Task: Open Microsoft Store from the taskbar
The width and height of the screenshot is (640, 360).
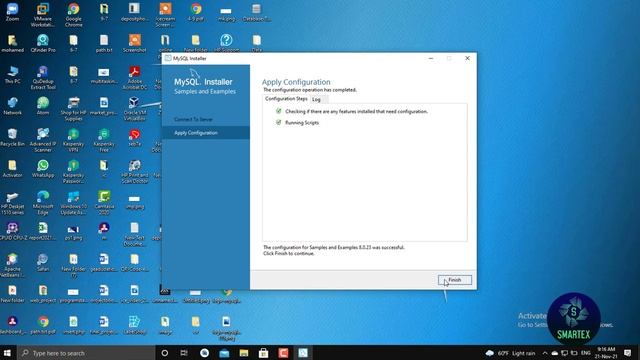Action: (263, 353)
